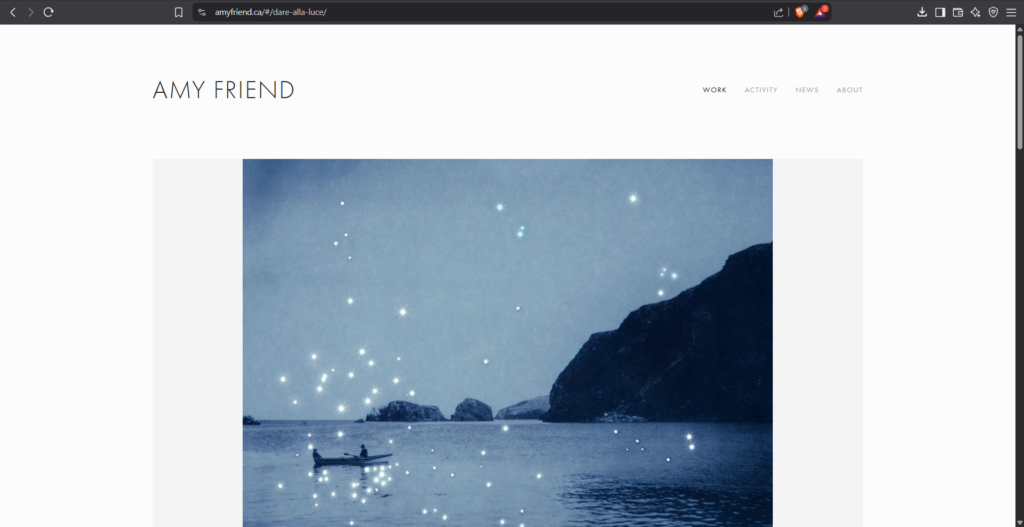The width and height of the screenshot is (1024, 527).
Task: Click the share page icon
Action: click(778, 12)
